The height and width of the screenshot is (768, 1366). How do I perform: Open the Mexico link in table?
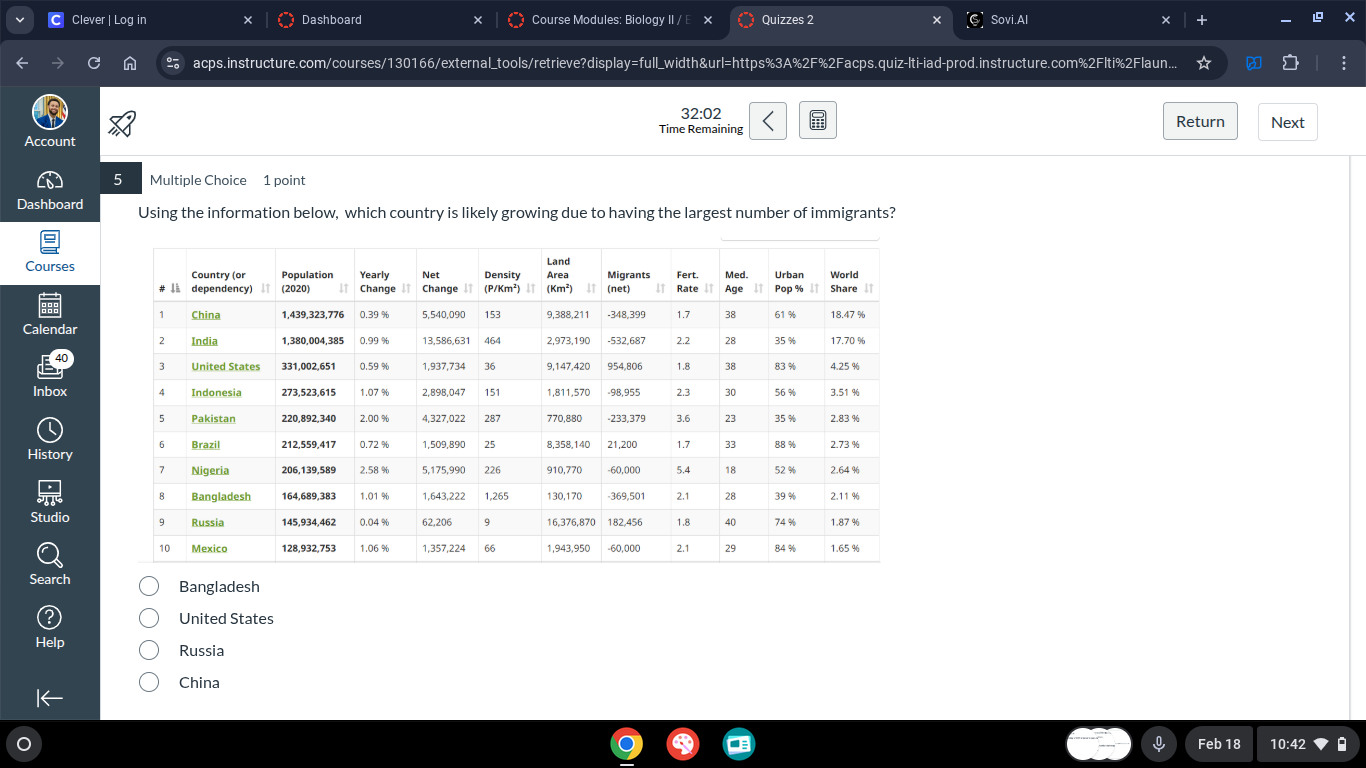[209, 549]
